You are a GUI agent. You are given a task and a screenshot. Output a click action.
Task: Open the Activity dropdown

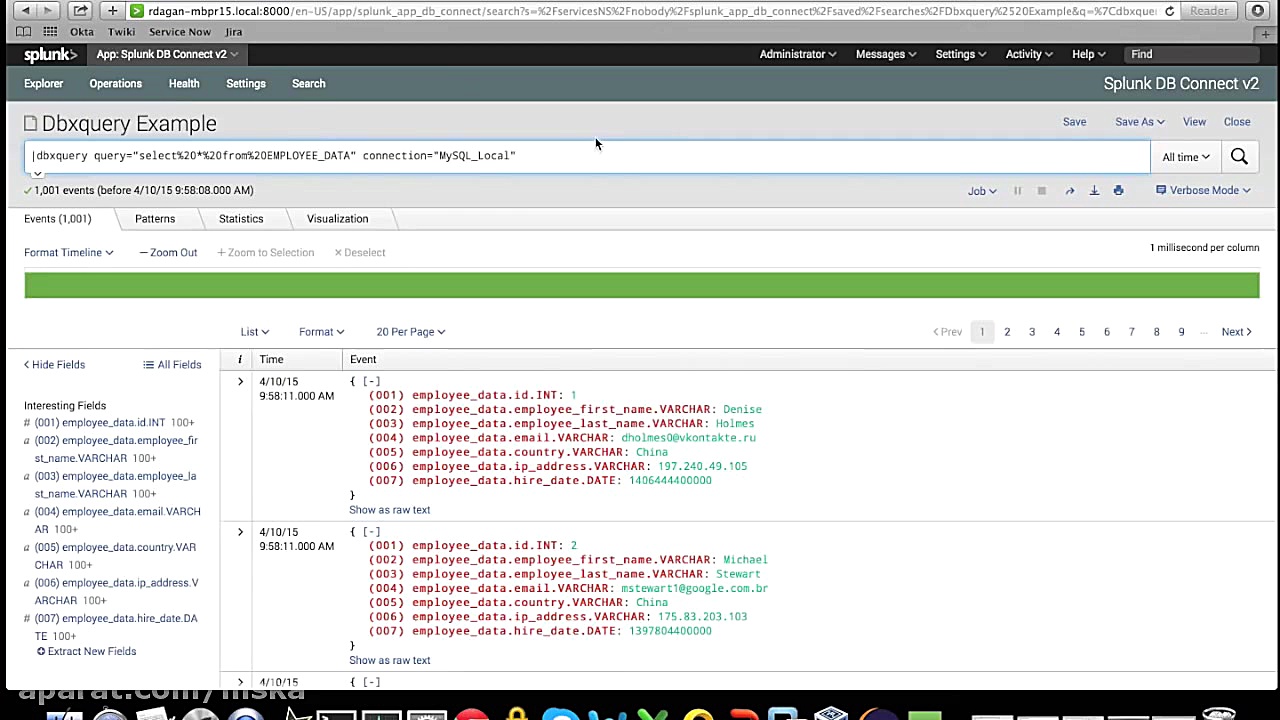point(1029,54)
